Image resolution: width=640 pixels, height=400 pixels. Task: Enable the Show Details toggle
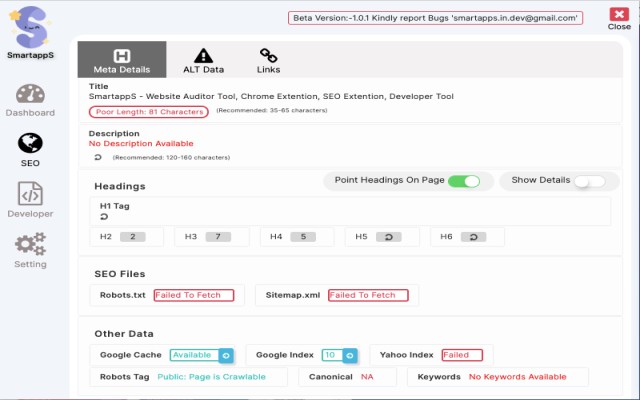click(589, 181)
